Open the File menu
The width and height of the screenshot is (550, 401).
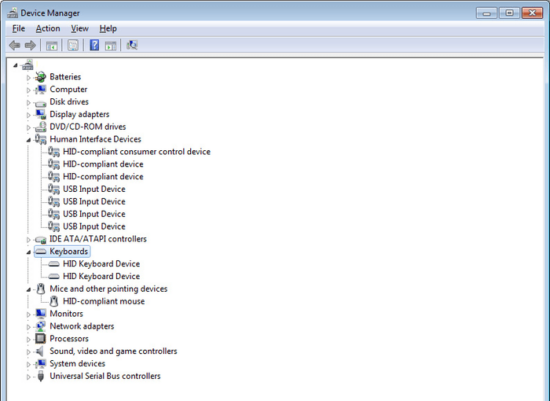[19, 28]
